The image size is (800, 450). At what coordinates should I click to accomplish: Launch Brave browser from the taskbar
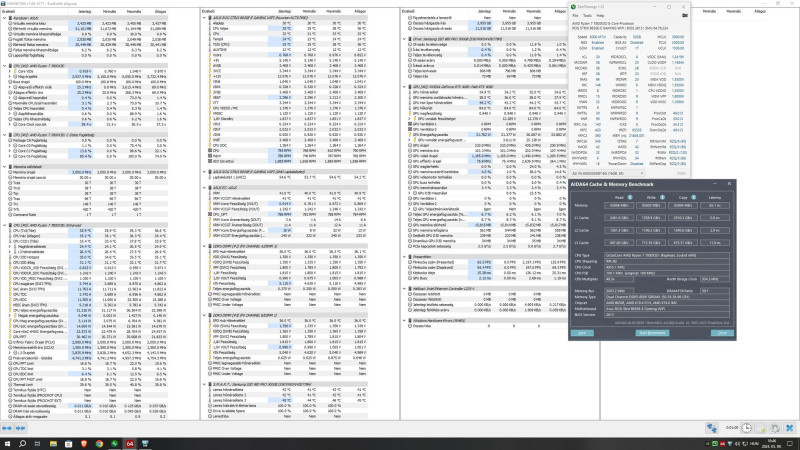tap(84, 444)
